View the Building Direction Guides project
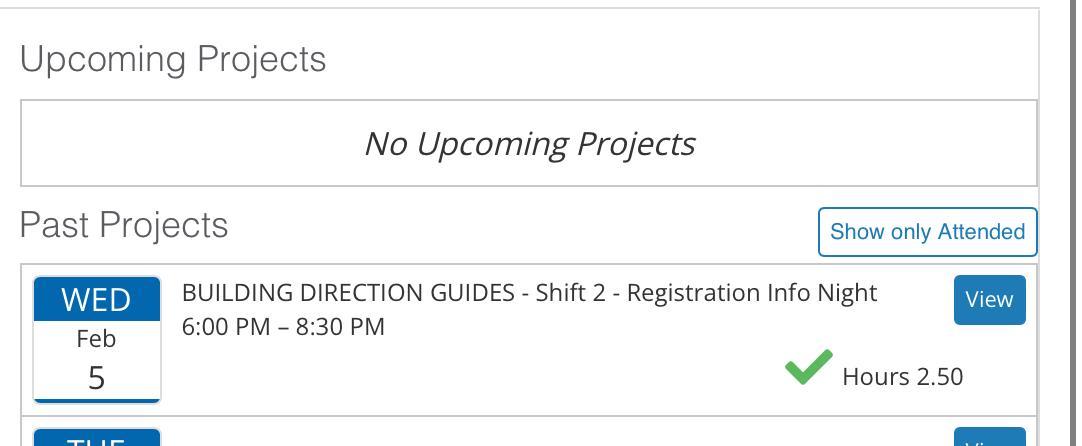The height and width of the screenshot is (446, 1082). point(989,300)
